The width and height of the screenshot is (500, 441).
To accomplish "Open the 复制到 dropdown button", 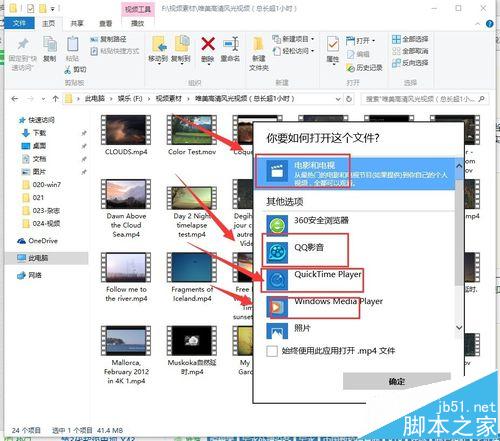I will click(181, 50).
